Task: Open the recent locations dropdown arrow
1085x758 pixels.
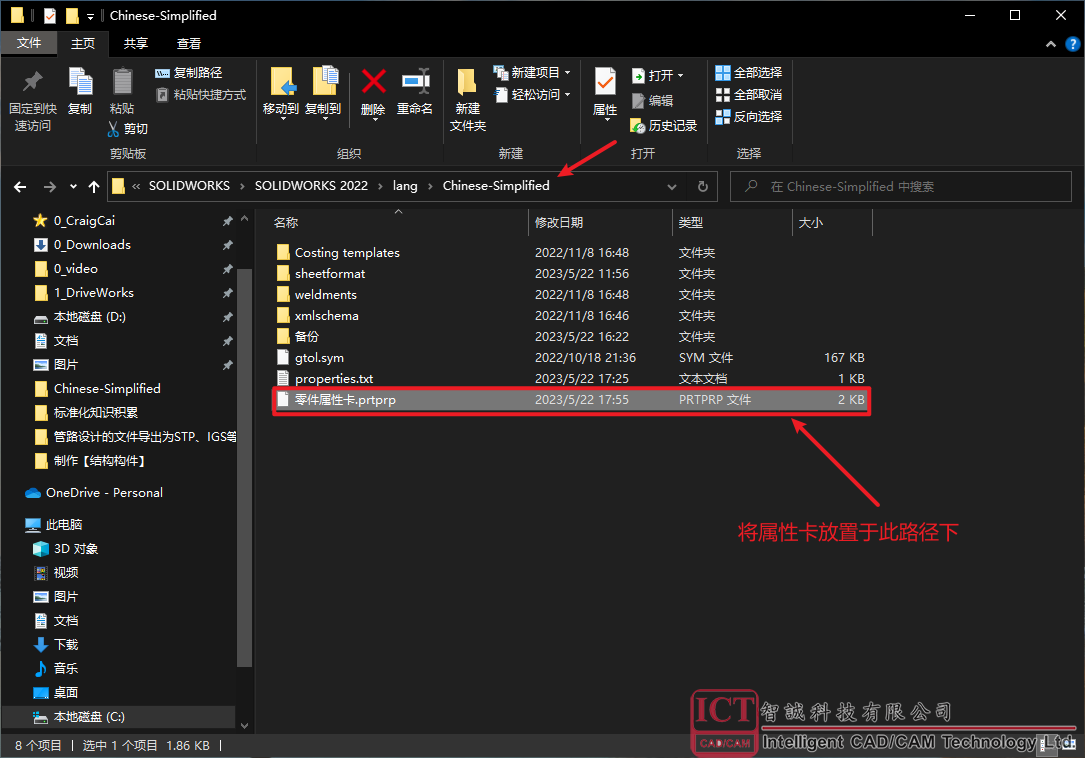Action: 73,186
